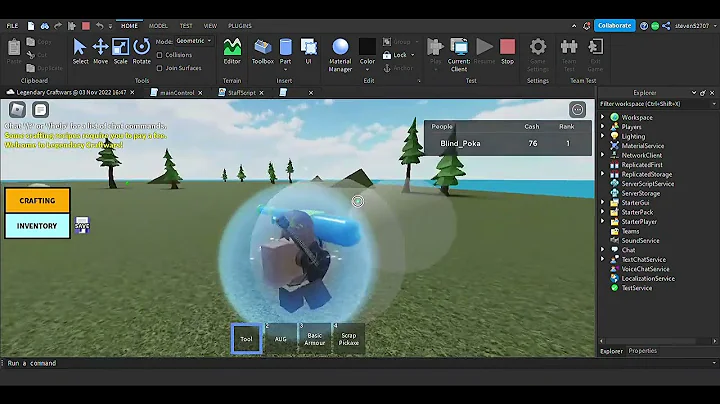Switch to the PLUGINS ribbon tab
The height and width of the screenshot is (404, 720).
(x=240, y=26)
